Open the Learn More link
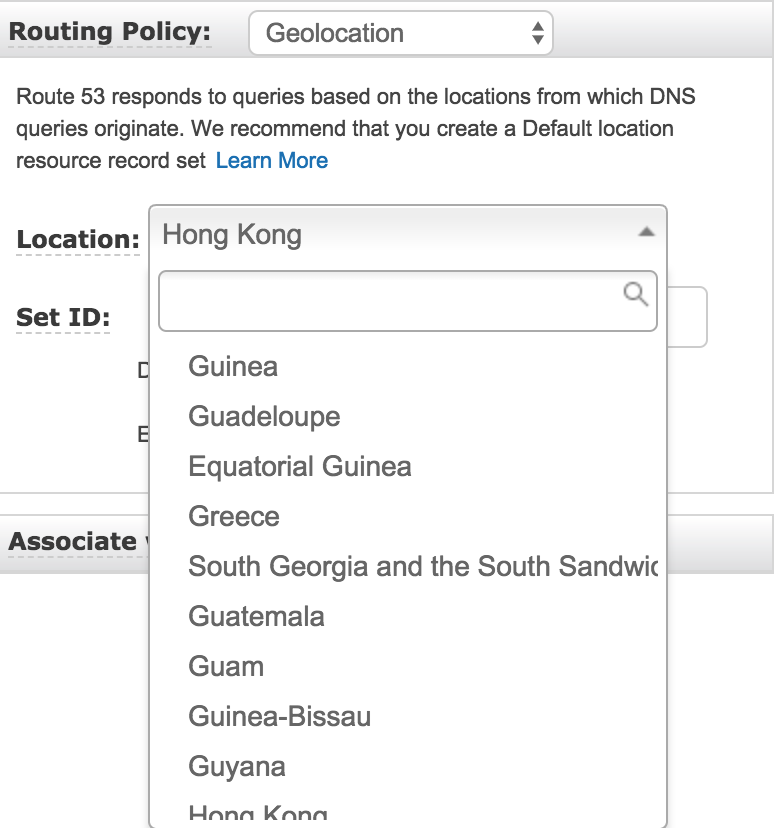 click(x=271, y=161)
